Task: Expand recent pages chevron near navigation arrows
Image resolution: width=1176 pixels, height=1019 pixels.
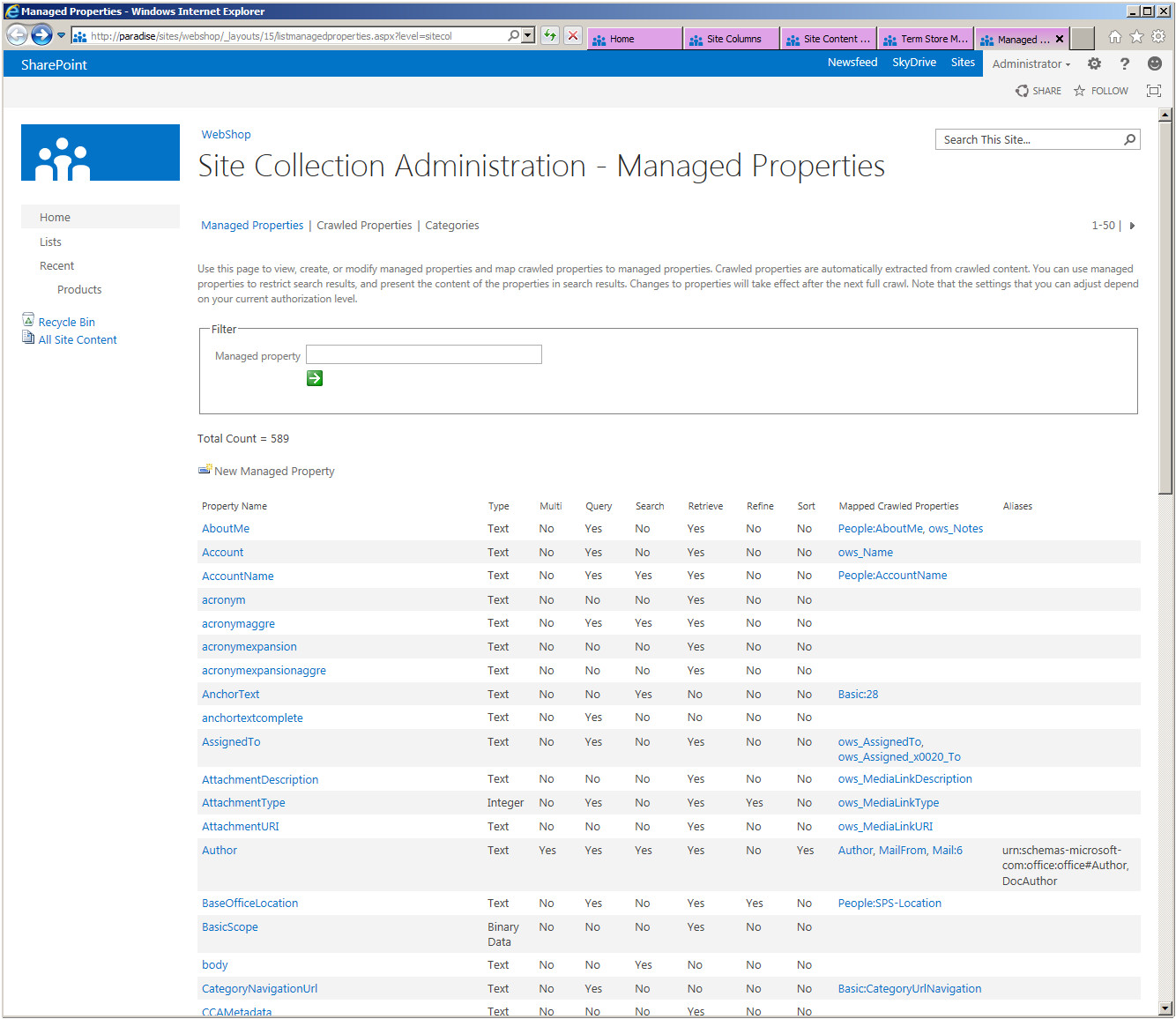Action: point(60,36)
